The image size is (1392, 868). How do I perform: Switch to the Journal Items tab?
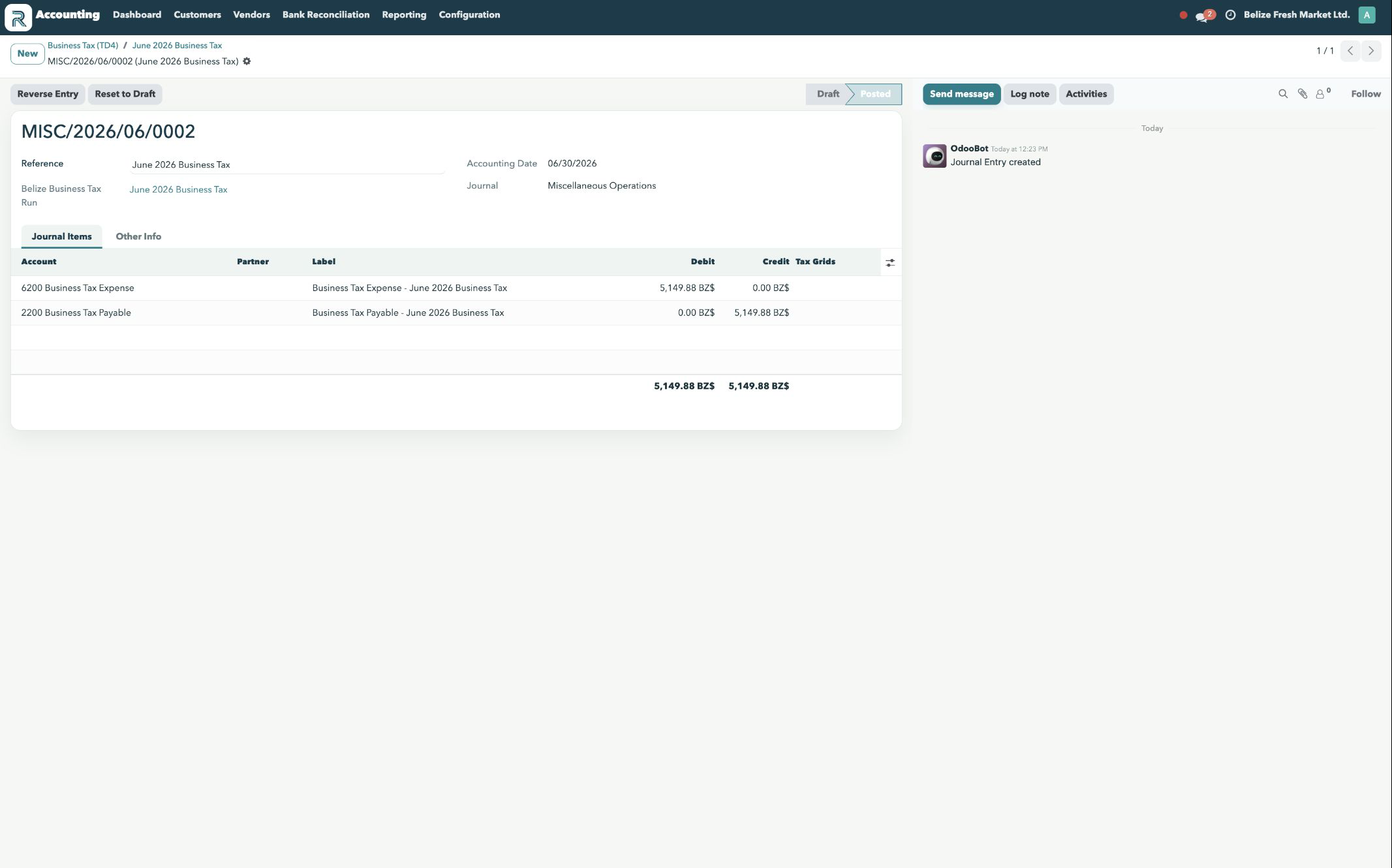click(61, 236)
